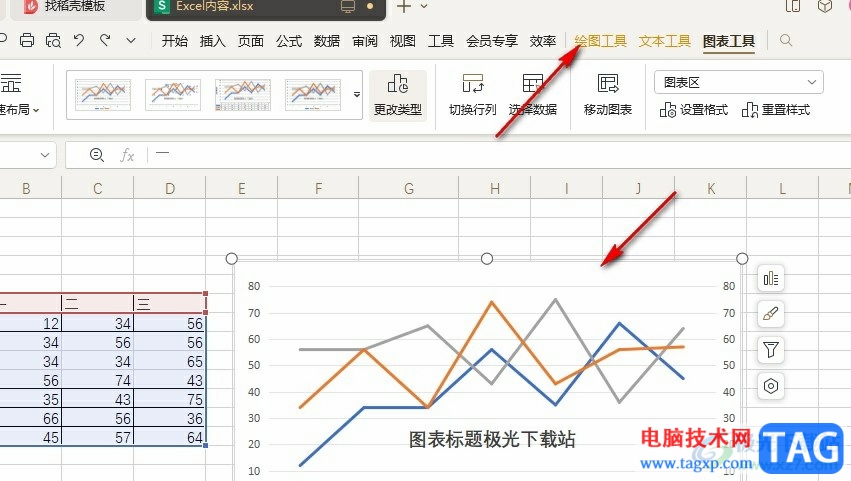Screen dimensions: 851x481
Task: Select the 图表工具 tab
Action: [728, 41]
